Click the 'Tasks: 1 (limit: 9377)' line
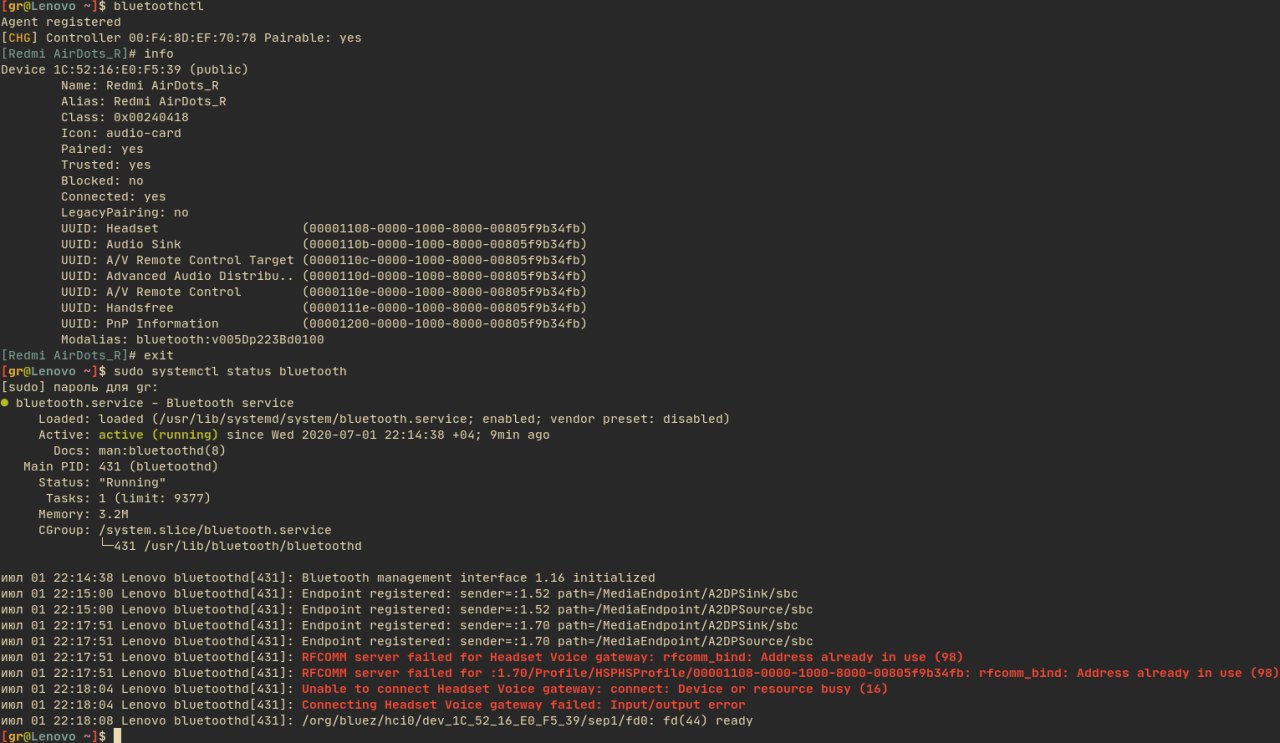The height and width of the screenshot is (743, 1280). click(128, 498)
